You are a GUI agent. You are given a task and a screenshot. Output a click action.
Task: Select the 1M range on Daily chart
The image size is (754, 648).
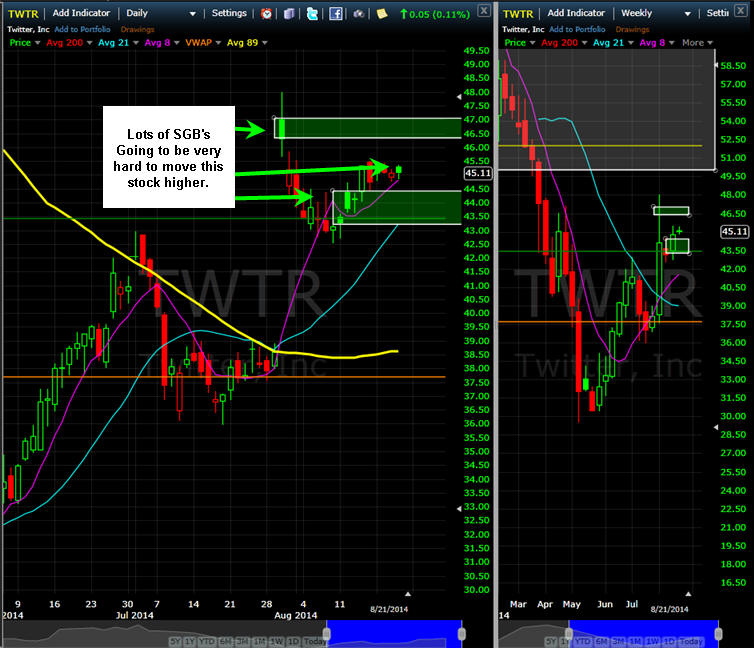click(260, 641)
